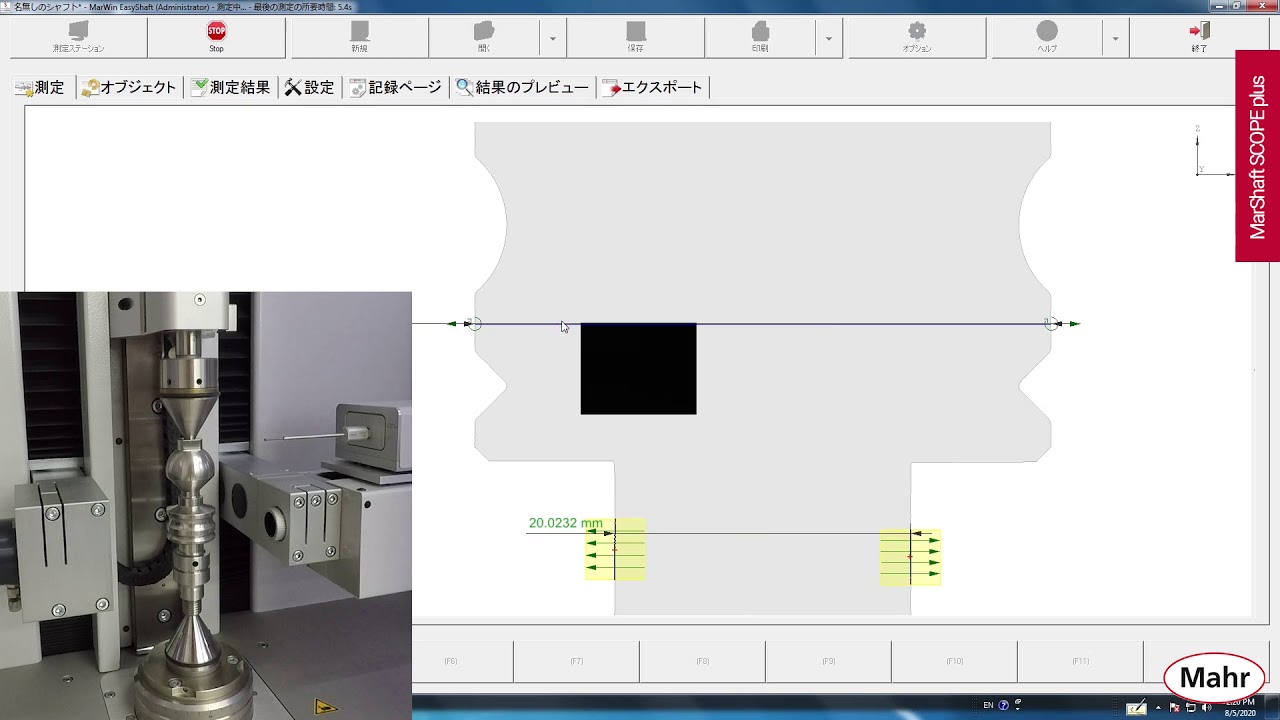1280x720 pixels.
Task: Open the 測定結果 tab
Action: pos(231,87)
